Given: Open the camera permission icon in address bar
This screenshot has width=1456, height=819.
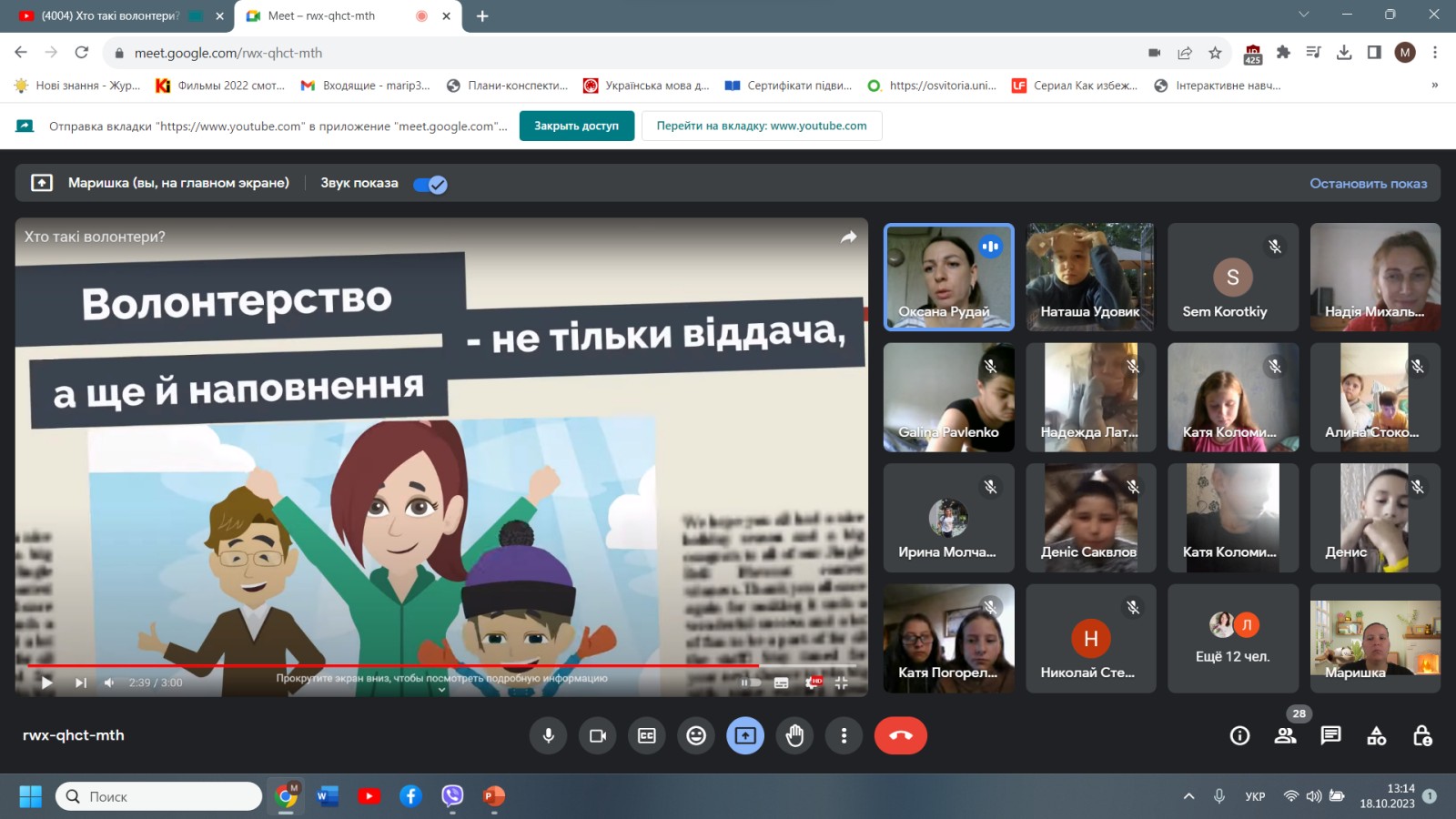Looking at the screenshot, I should [1155, 53].
